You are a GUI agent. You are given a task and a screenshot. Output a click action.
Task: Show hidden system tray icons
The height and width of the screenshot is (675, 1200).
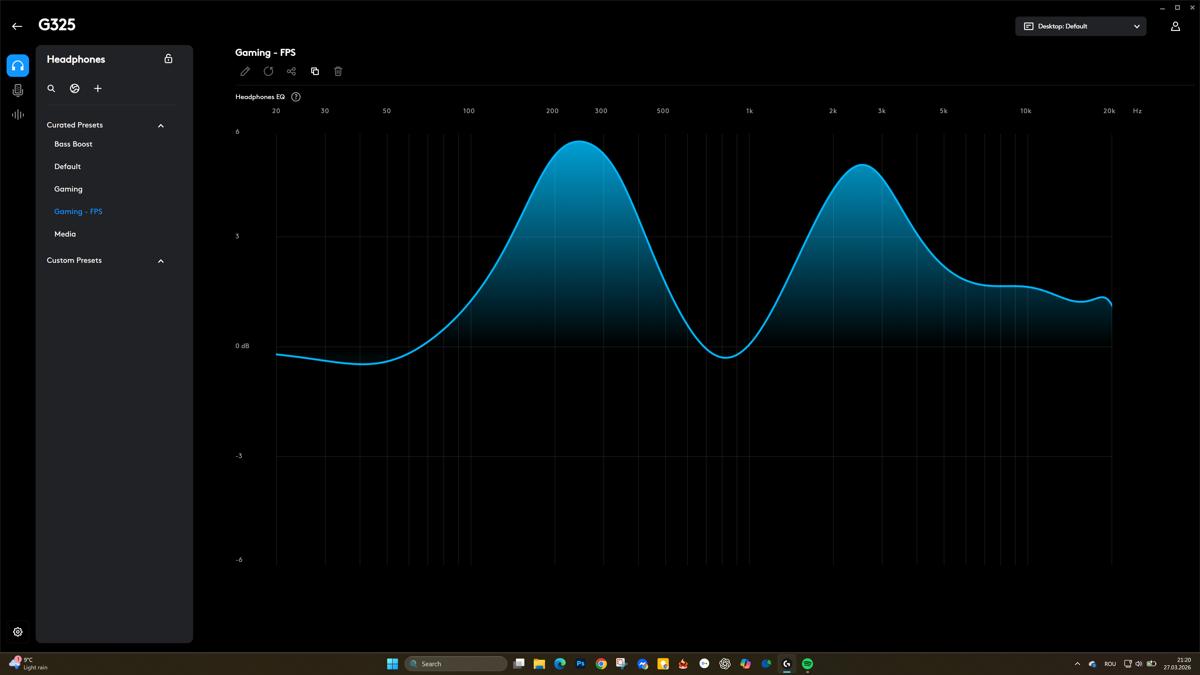click(x=1077, y=664)
